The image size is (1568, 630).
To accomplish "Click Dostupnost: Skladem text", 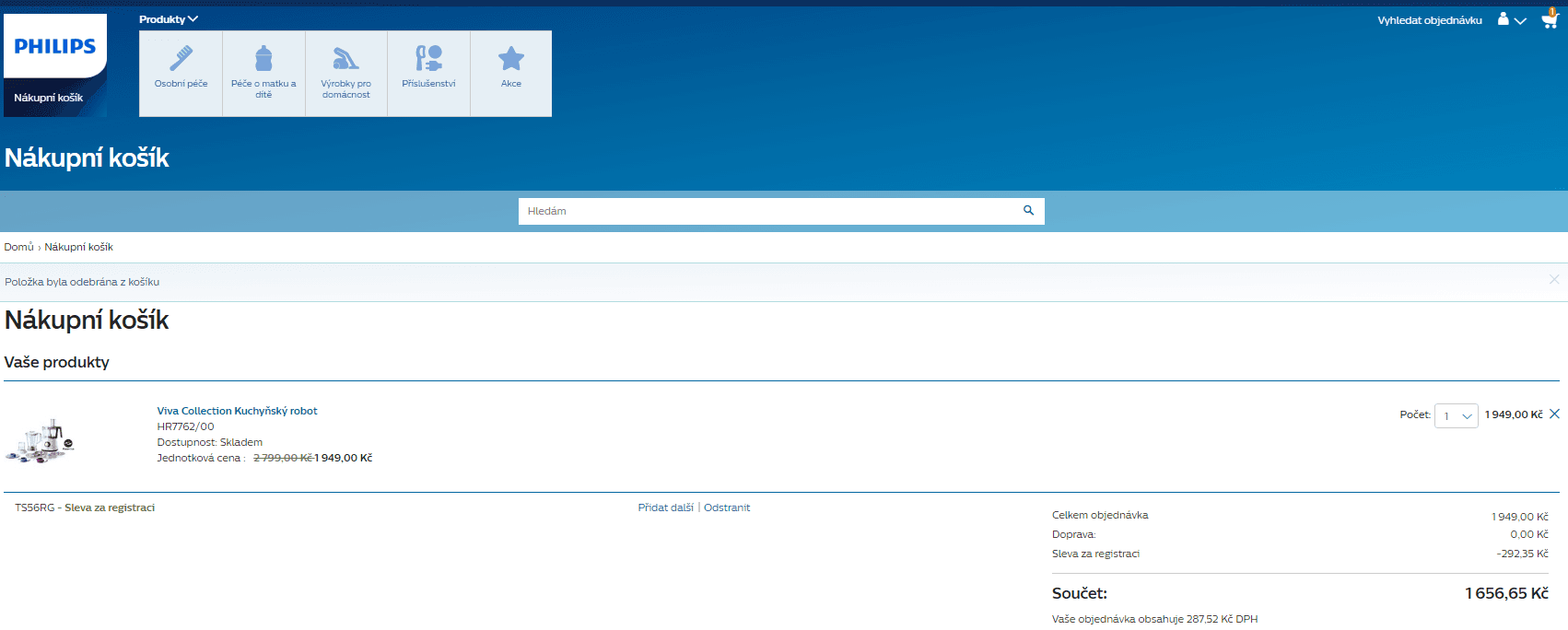I will [x=209, y=442].
